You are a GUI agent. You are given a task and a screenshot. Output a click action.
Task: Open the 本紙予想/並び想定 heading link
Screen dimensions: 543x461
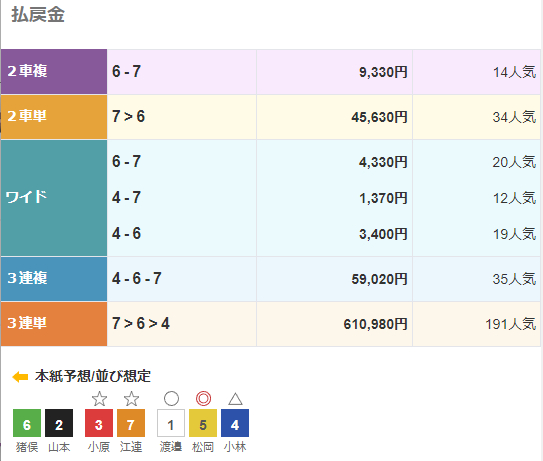pos(93,376)
